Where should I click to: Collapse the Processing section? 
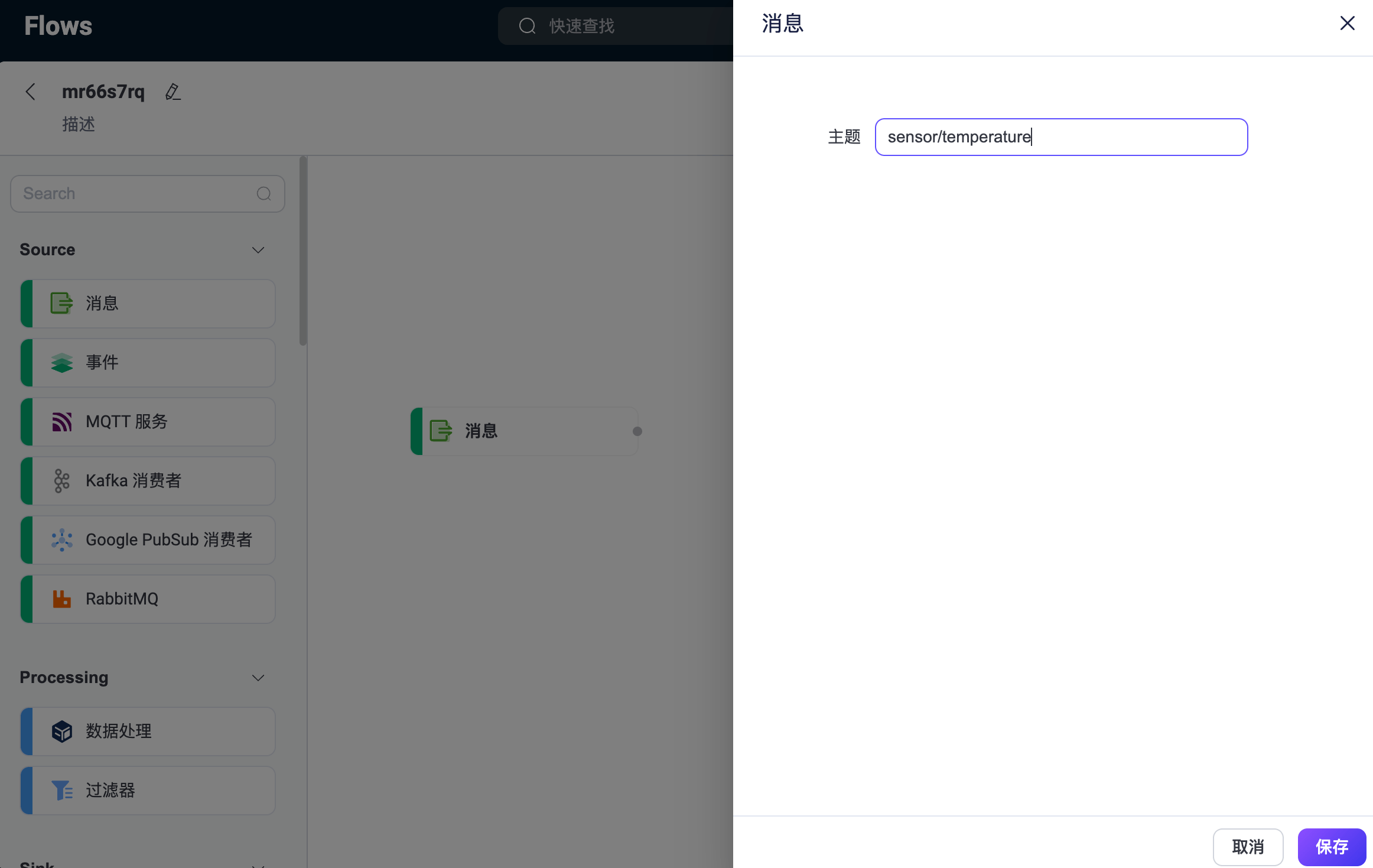(x=258, y=678)
